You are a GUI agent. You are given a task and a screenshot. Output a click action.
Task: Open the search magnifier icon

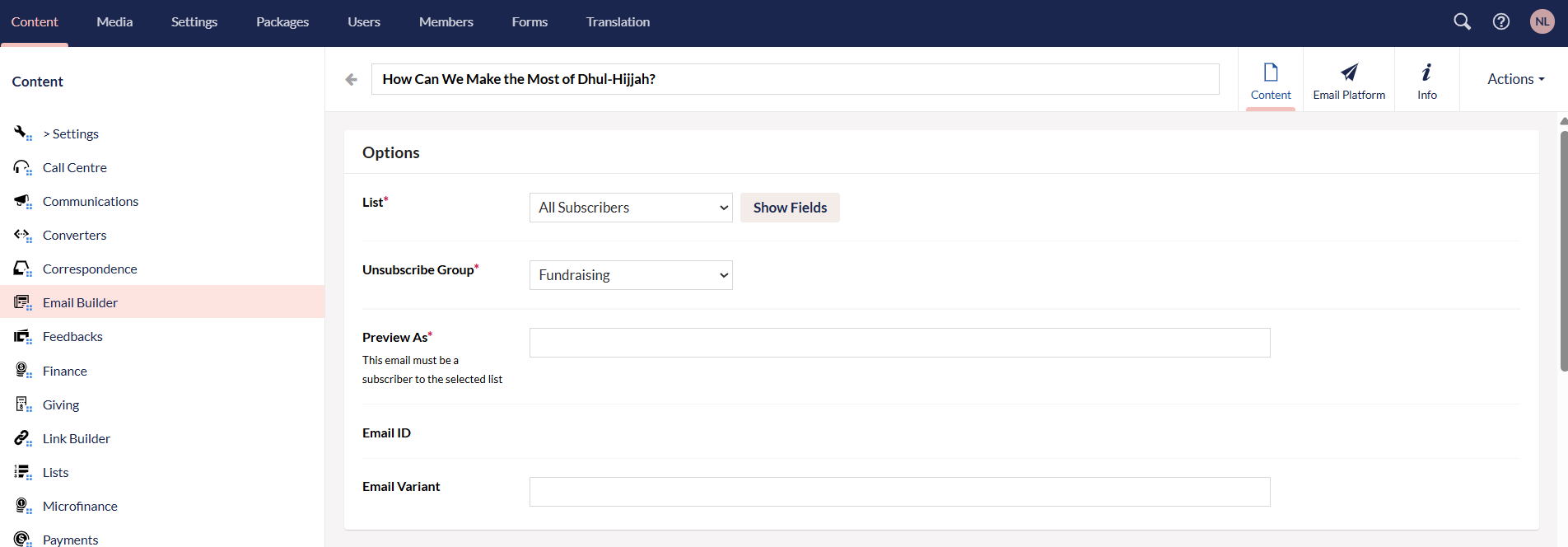coord(1462,21)
